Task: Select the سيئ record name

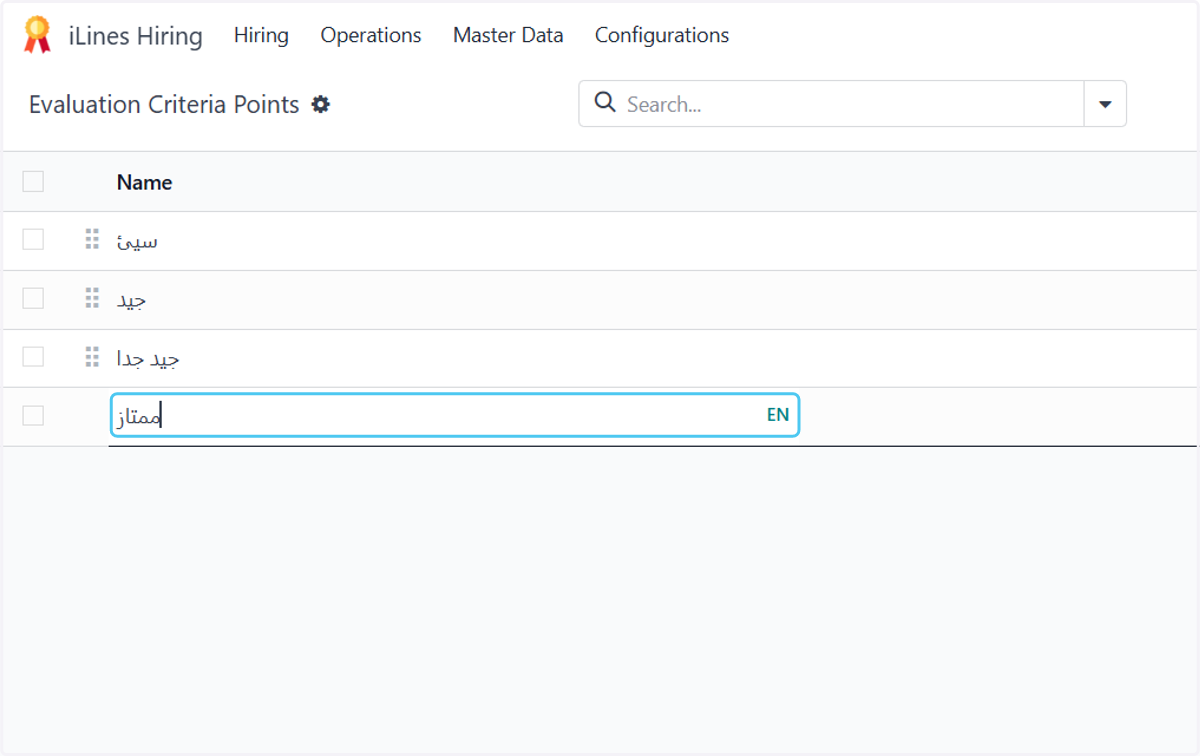Action: (137, 241)
